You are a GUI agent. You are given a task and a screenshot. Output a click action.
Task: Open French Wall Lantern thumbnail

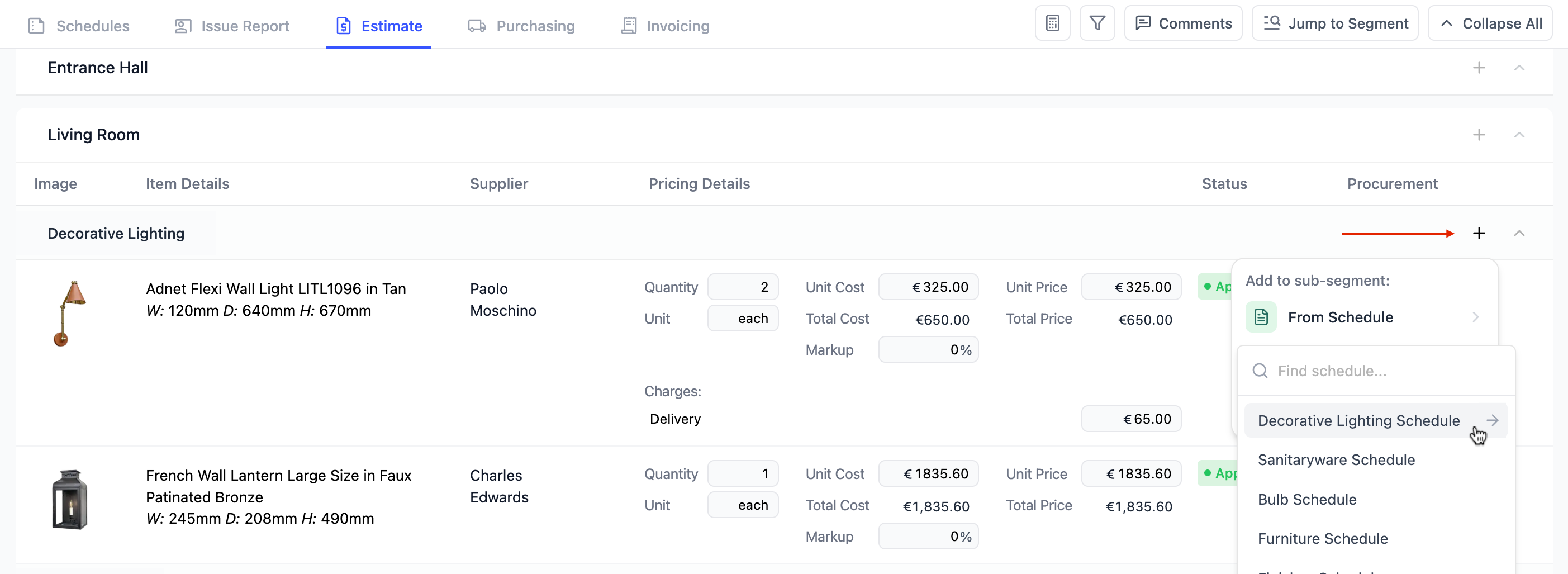point(69,499)
